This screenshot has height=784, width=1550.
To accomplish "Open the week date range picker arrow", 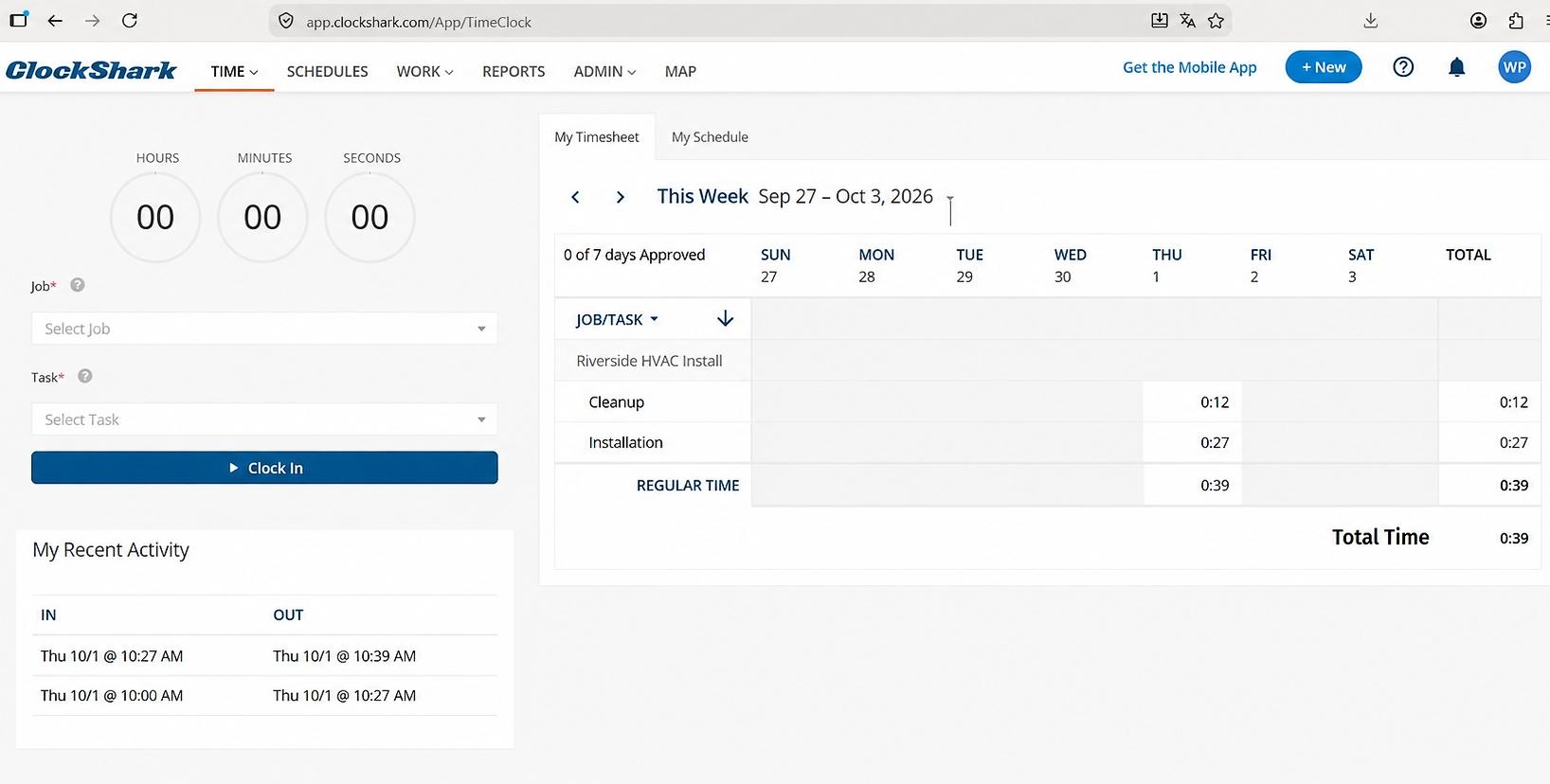I will coord(949,199).
